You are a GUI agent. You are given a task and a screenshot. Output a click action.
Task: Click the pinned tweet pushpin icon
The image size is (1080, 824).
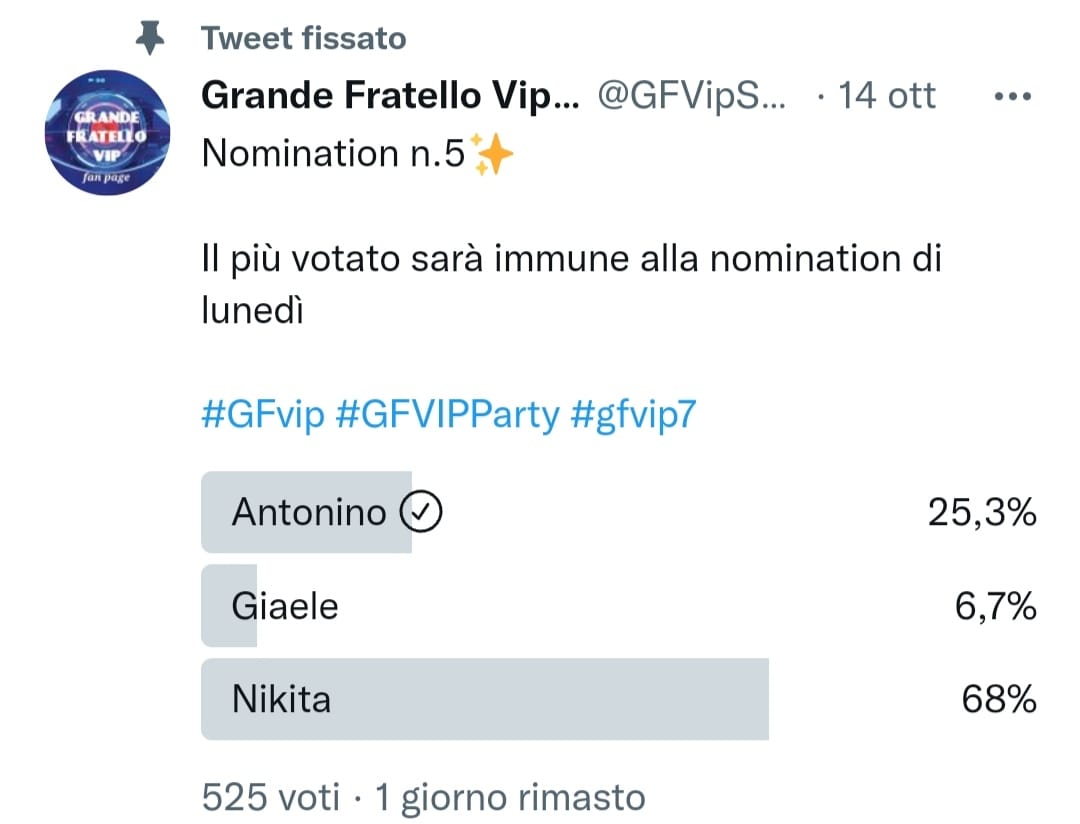click(x=149, y=37)
